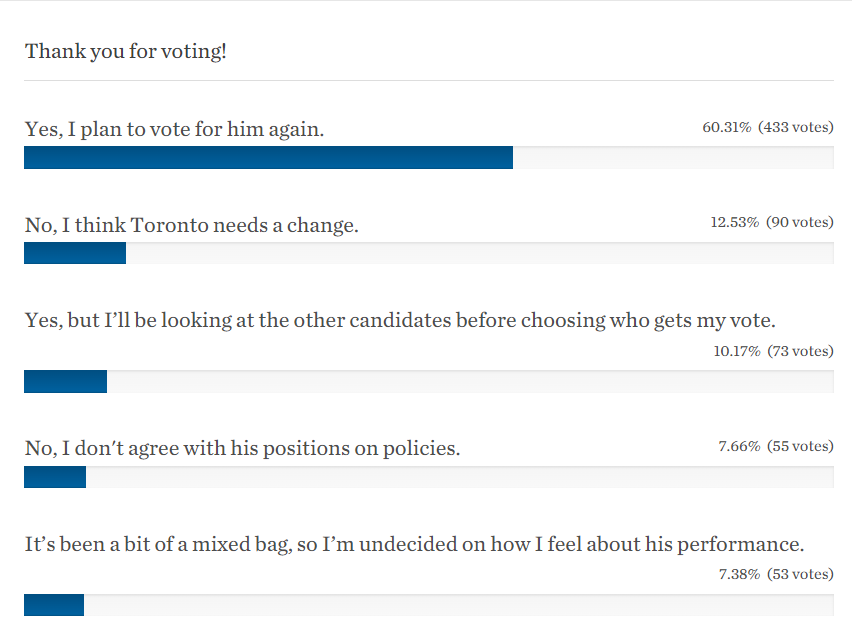This screenshot has width=852, height=629.
Task: Click the '10.17% (73 votes)' label
Action: click(x=773, y=351)
